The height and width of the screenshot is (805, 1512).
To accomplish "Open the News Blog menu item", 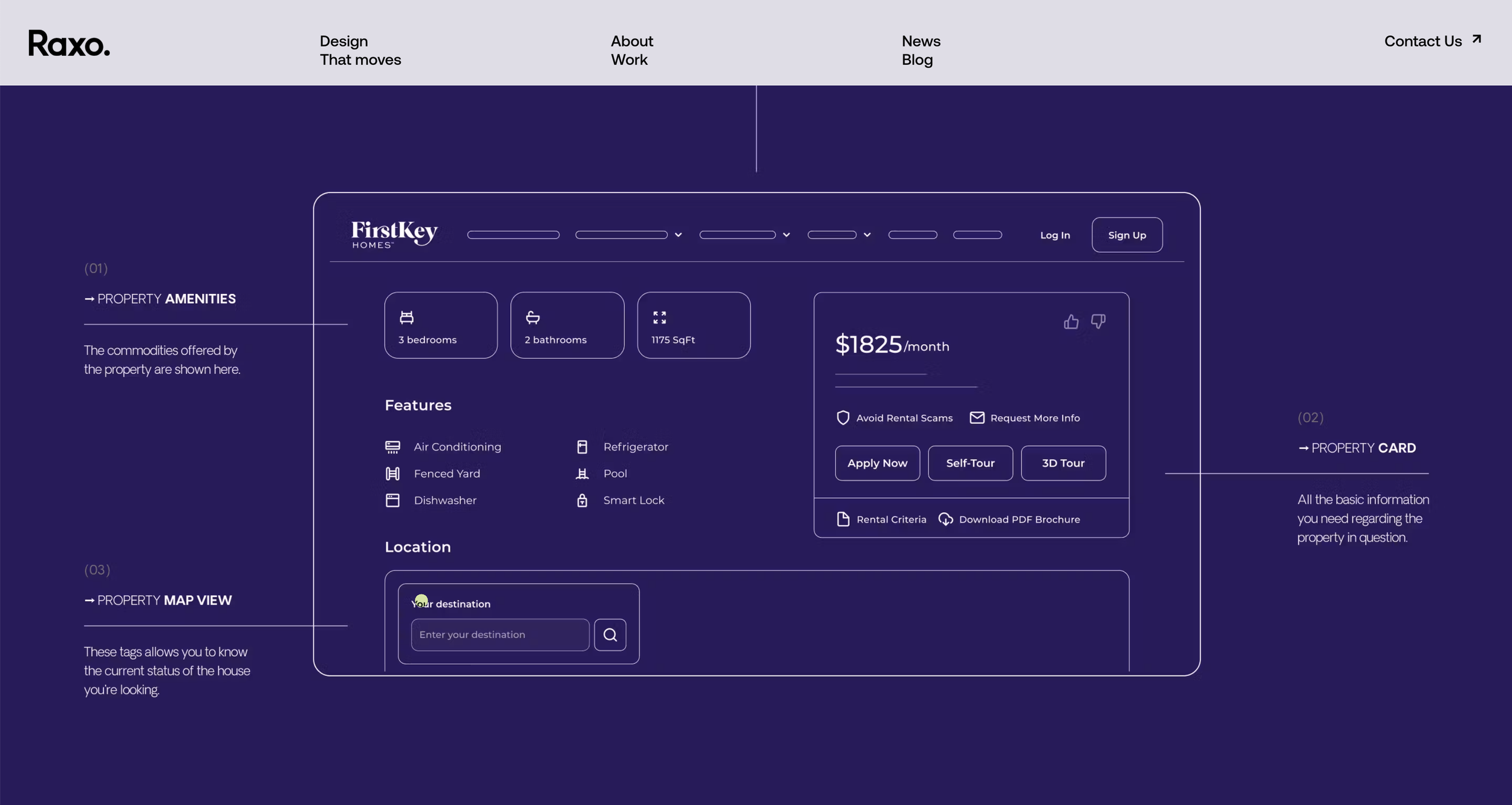I will pos(921,50).
